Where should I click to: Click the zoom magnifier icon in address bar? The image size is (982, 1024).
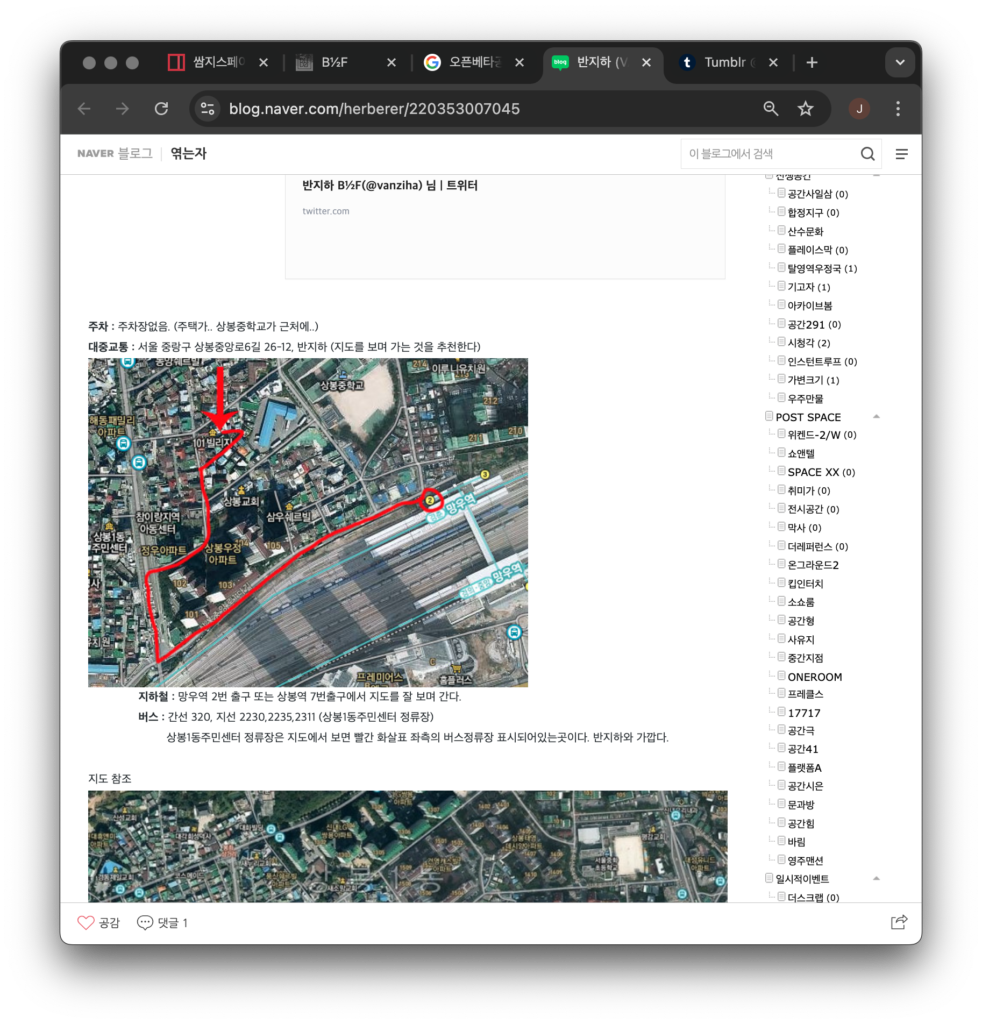[770, 109]
